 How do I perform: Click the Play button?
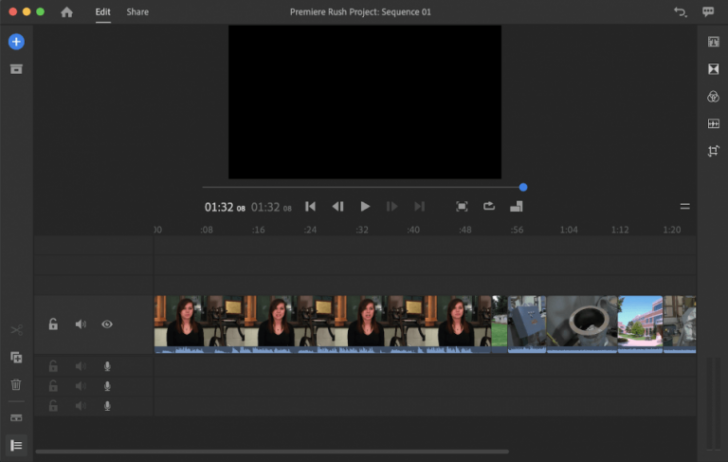tap(365, 207)
